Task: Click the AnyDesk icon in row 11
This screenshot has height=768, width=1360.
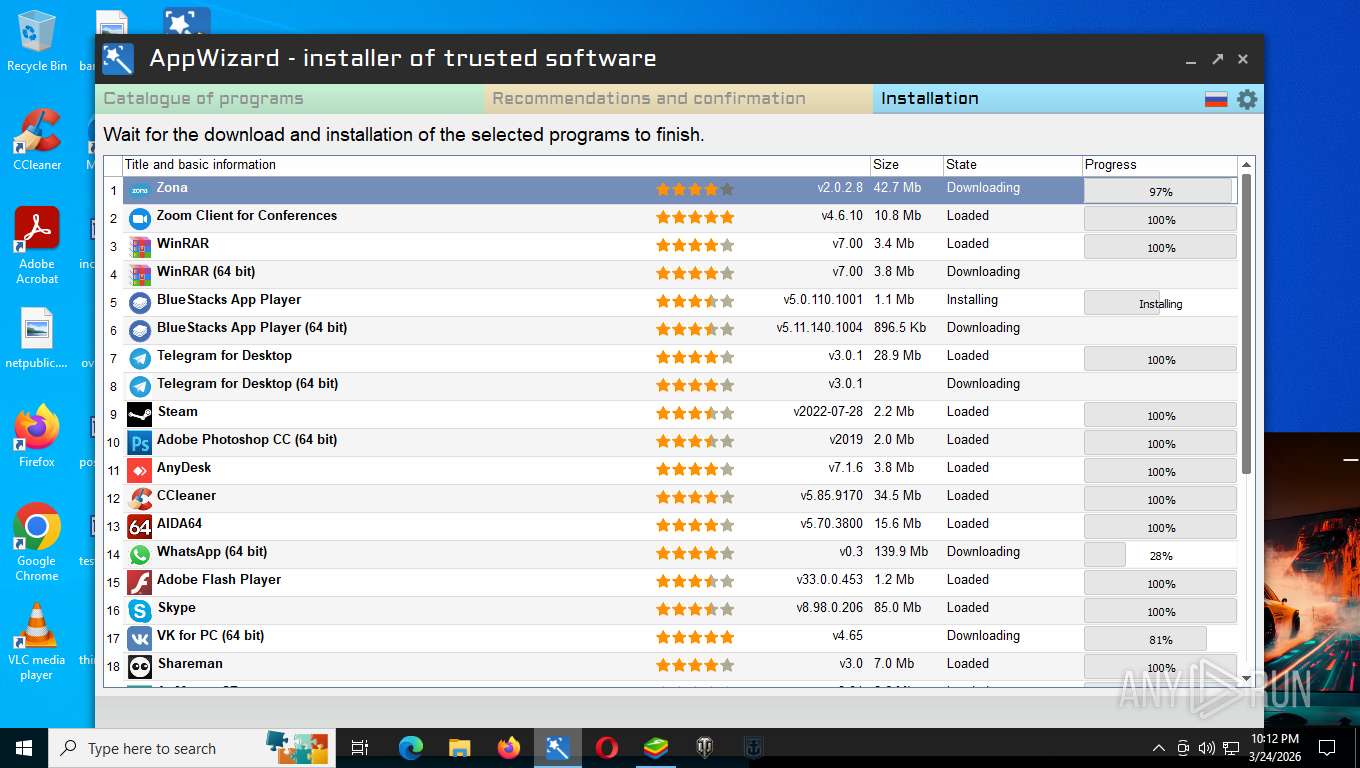Action: (140, 470)
